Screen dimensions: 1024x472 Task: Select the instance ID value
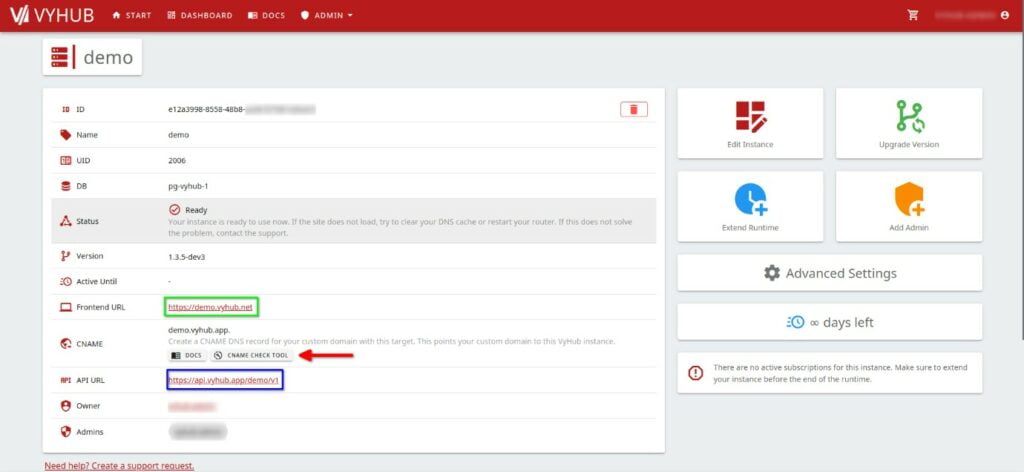(242, 110)
